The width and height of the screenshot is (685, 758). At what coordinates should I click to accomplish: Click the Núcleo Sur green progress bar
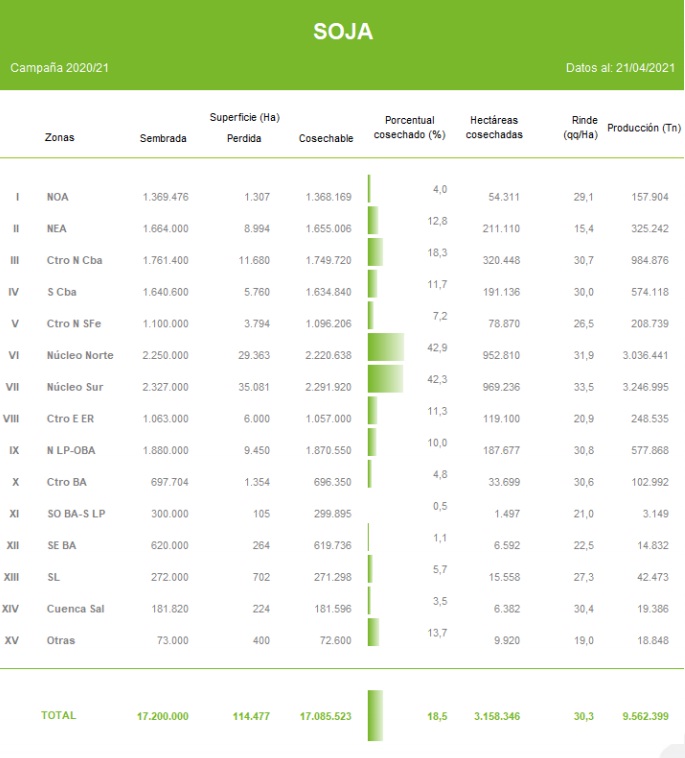tap(385, 379)
